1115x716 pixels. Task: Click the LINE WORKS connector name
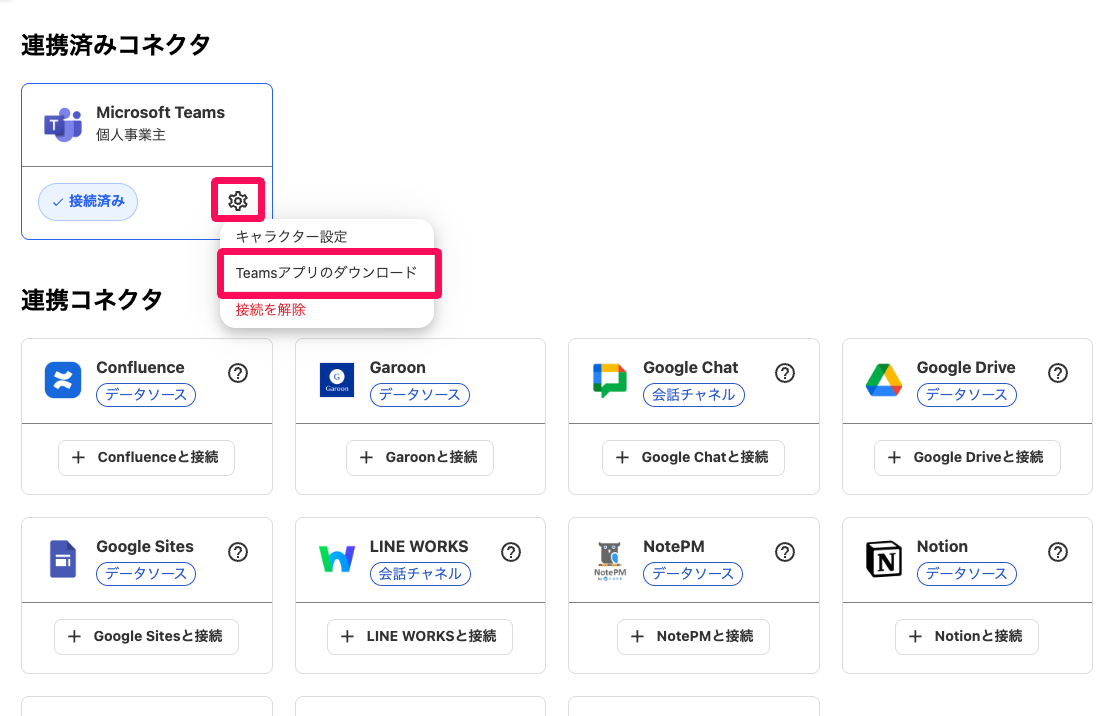[x=419, y=547]
